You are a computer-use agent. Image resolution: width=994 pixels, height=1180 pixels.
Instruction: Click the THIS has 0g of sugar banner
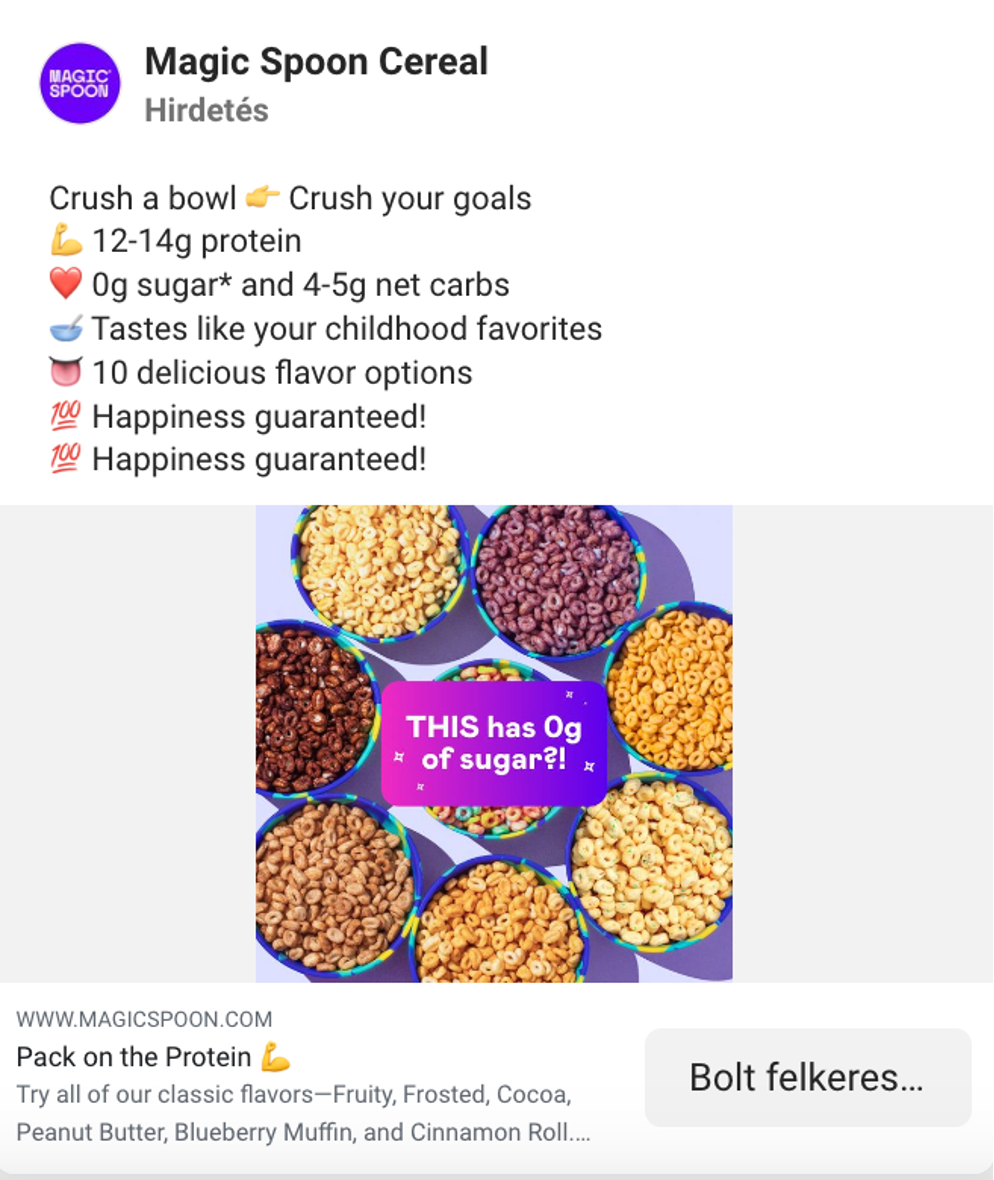496,743
